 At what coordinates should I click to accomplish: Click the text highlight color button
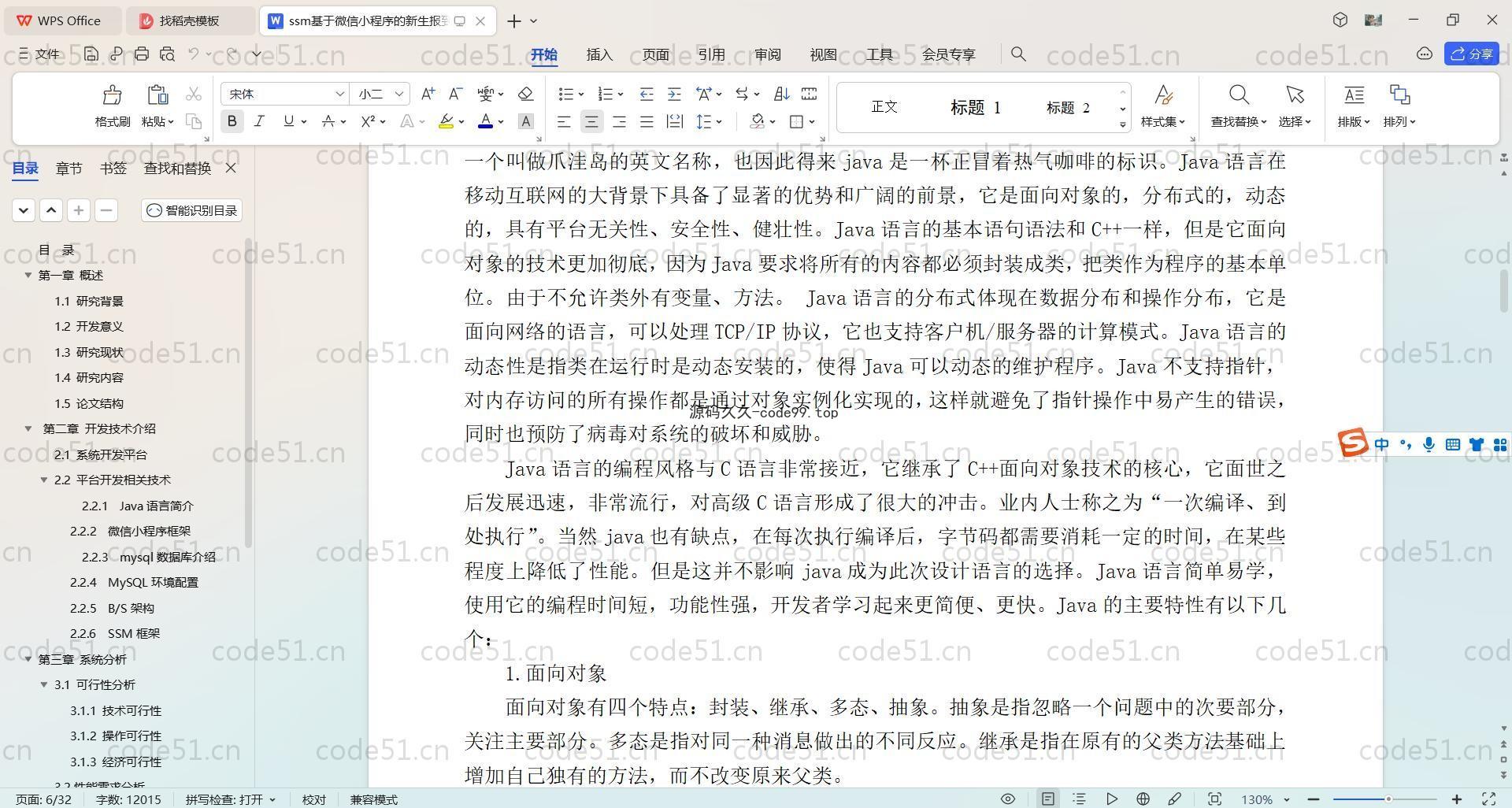(x=446, y=121)
